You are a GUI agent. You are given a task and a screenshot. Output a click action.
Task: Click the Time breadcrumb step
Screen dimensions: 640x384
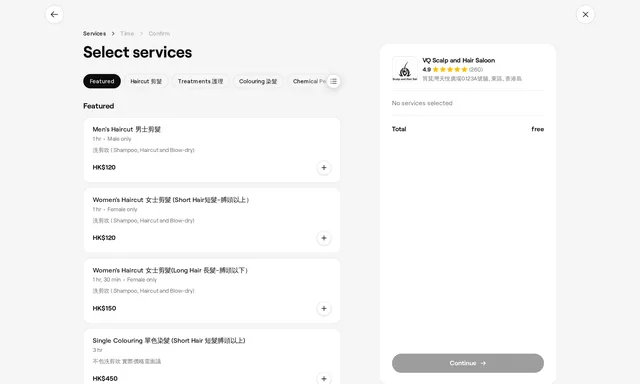point(127,33)
